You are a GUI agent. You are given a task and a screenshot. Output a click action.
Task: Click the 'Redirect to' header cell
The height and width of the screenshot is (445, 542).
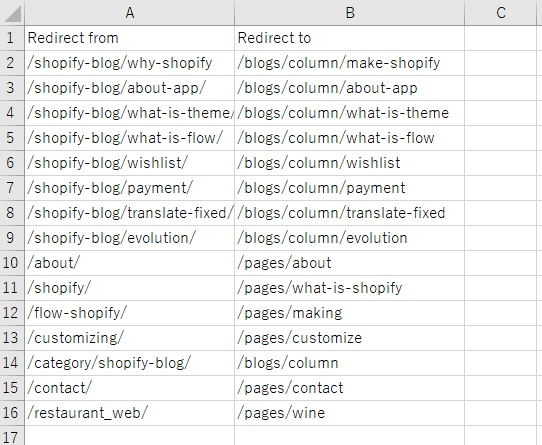[x=349, y=38]
